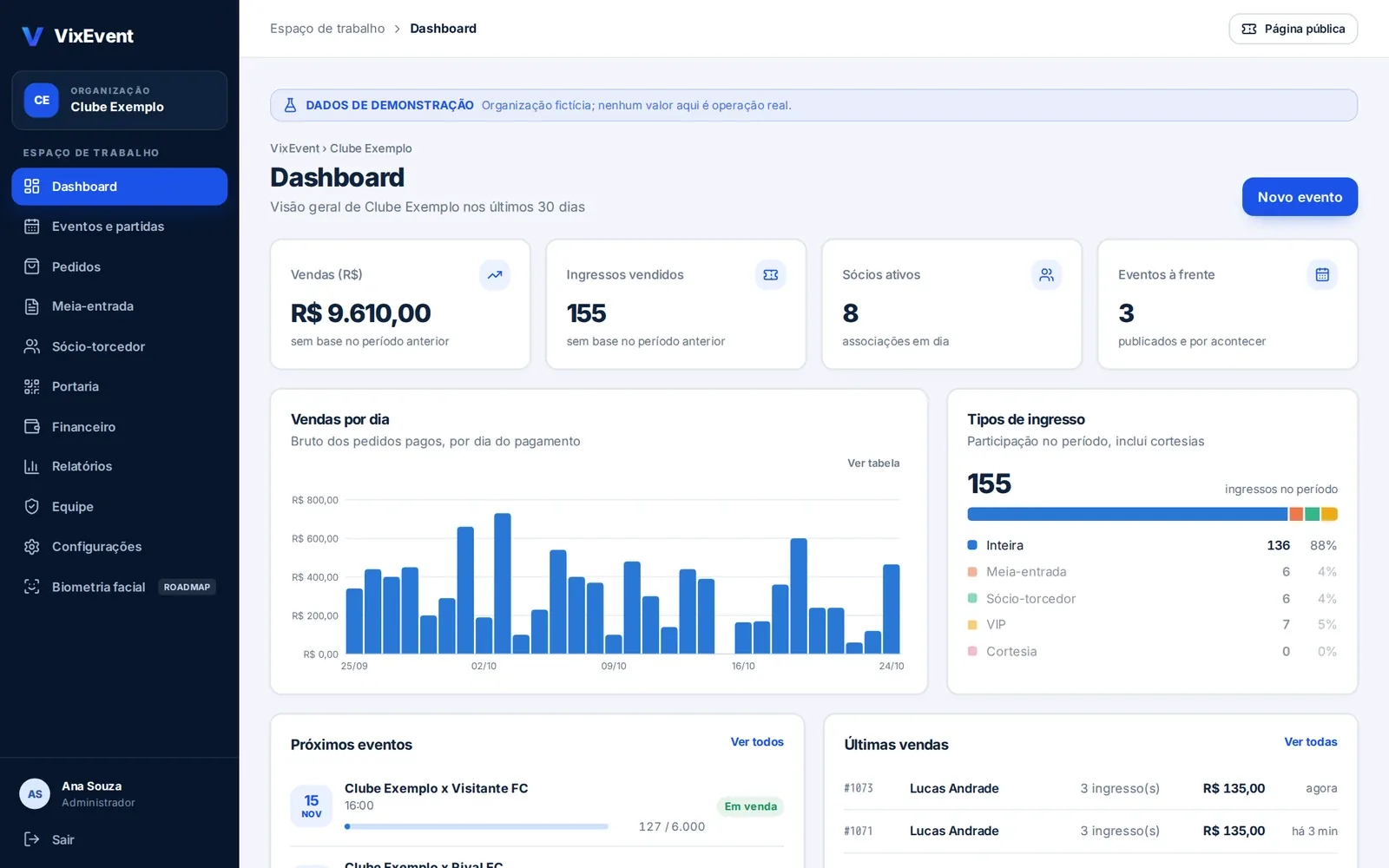
Task: Click the 15 NOV date badge
Action: (312, 806)
